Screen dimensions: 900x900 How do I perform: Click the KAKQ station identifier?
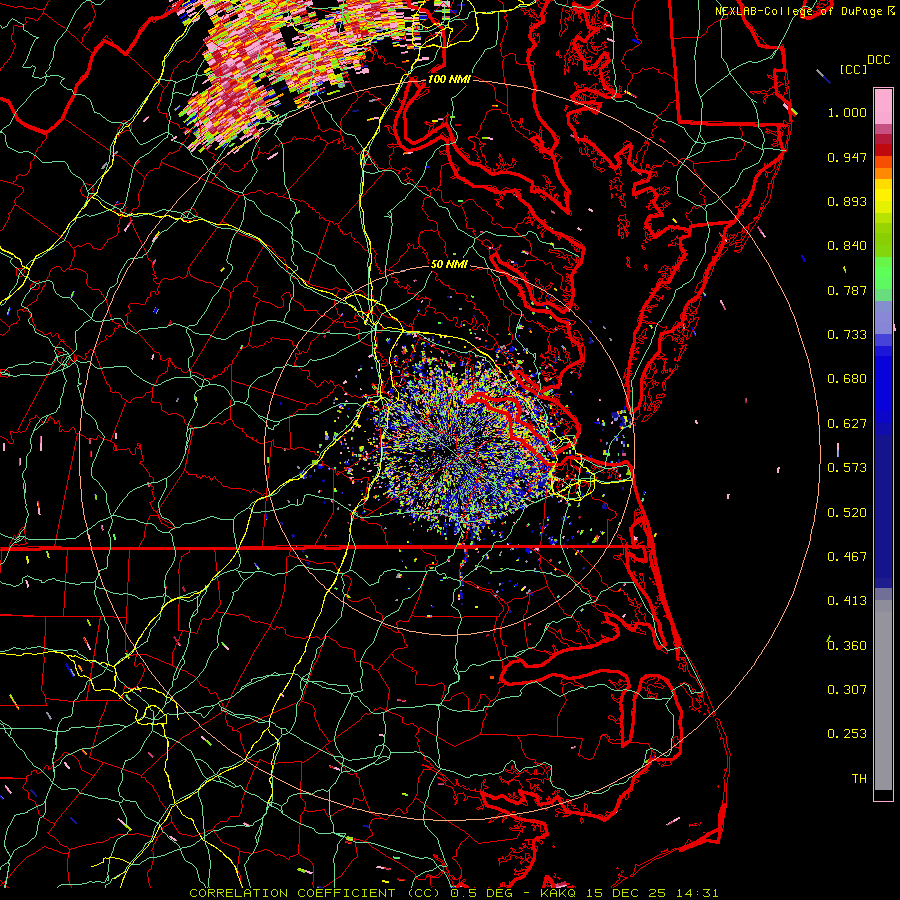click(x=560, y=893)
